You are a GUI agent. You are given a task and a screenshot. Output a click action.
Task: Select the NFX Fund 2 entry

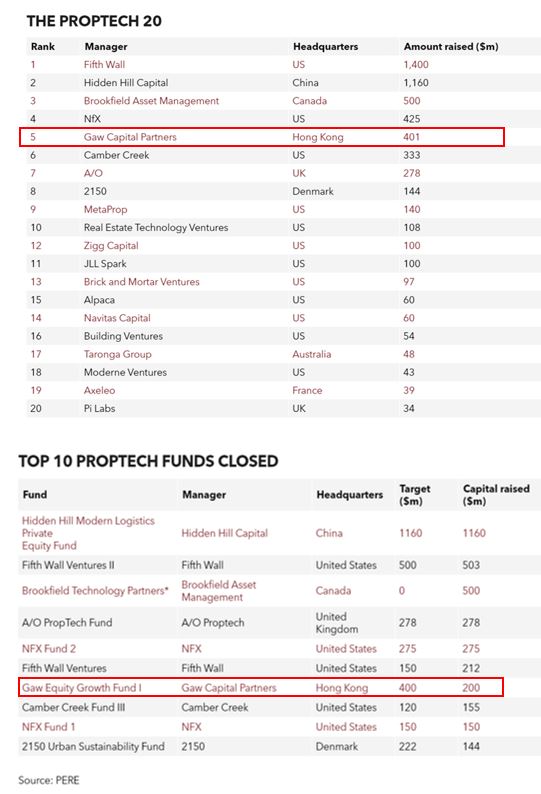tap(49, 649)
